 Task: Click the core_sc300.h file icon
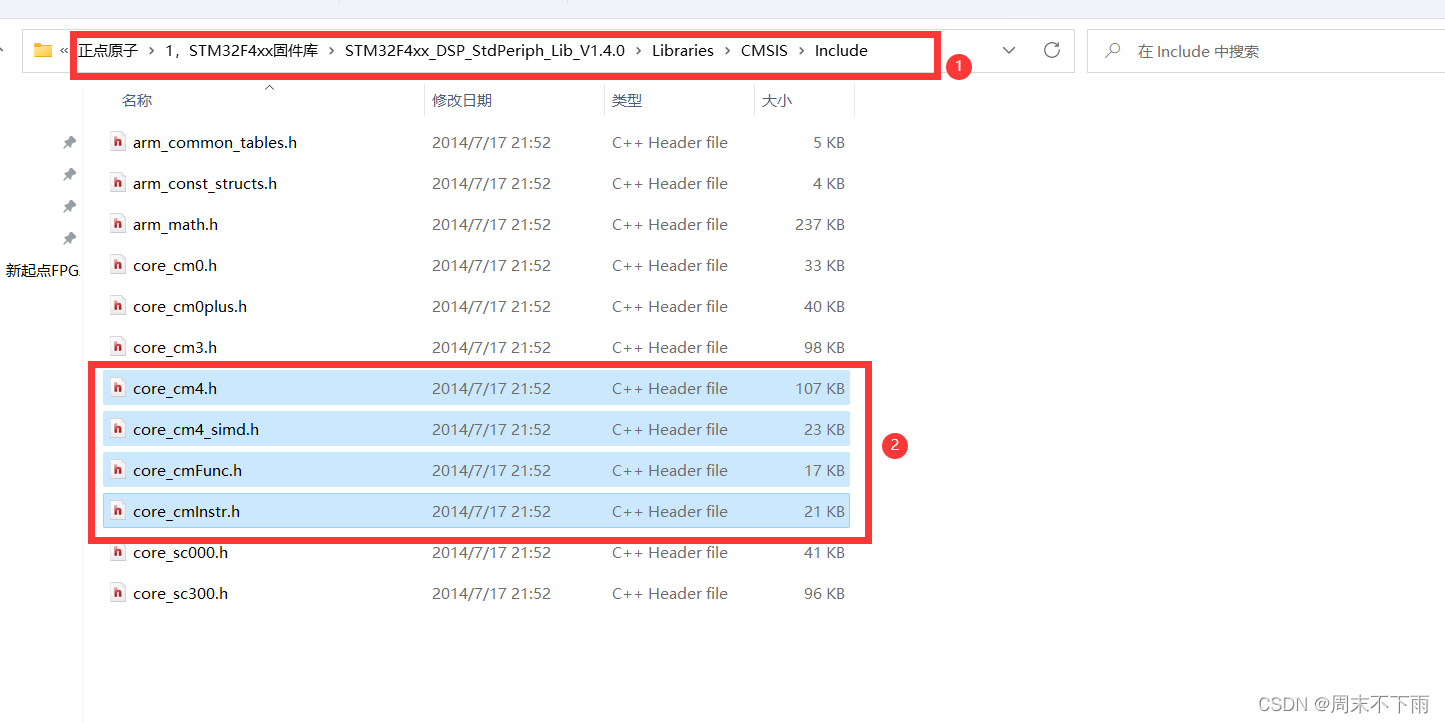[x=118, y=593]
